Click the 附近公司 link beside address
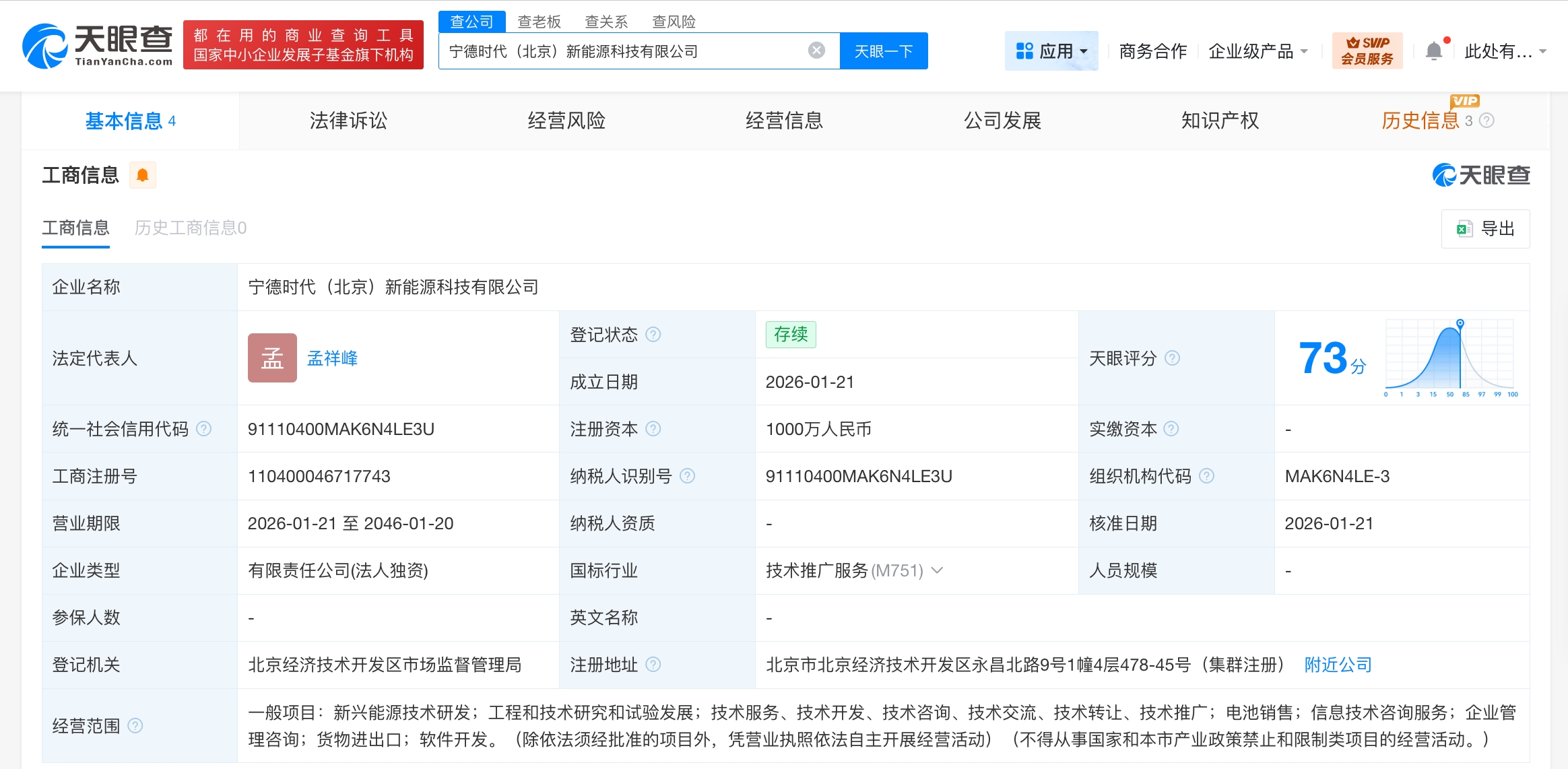1568x769 pixels. (1338, 665)
